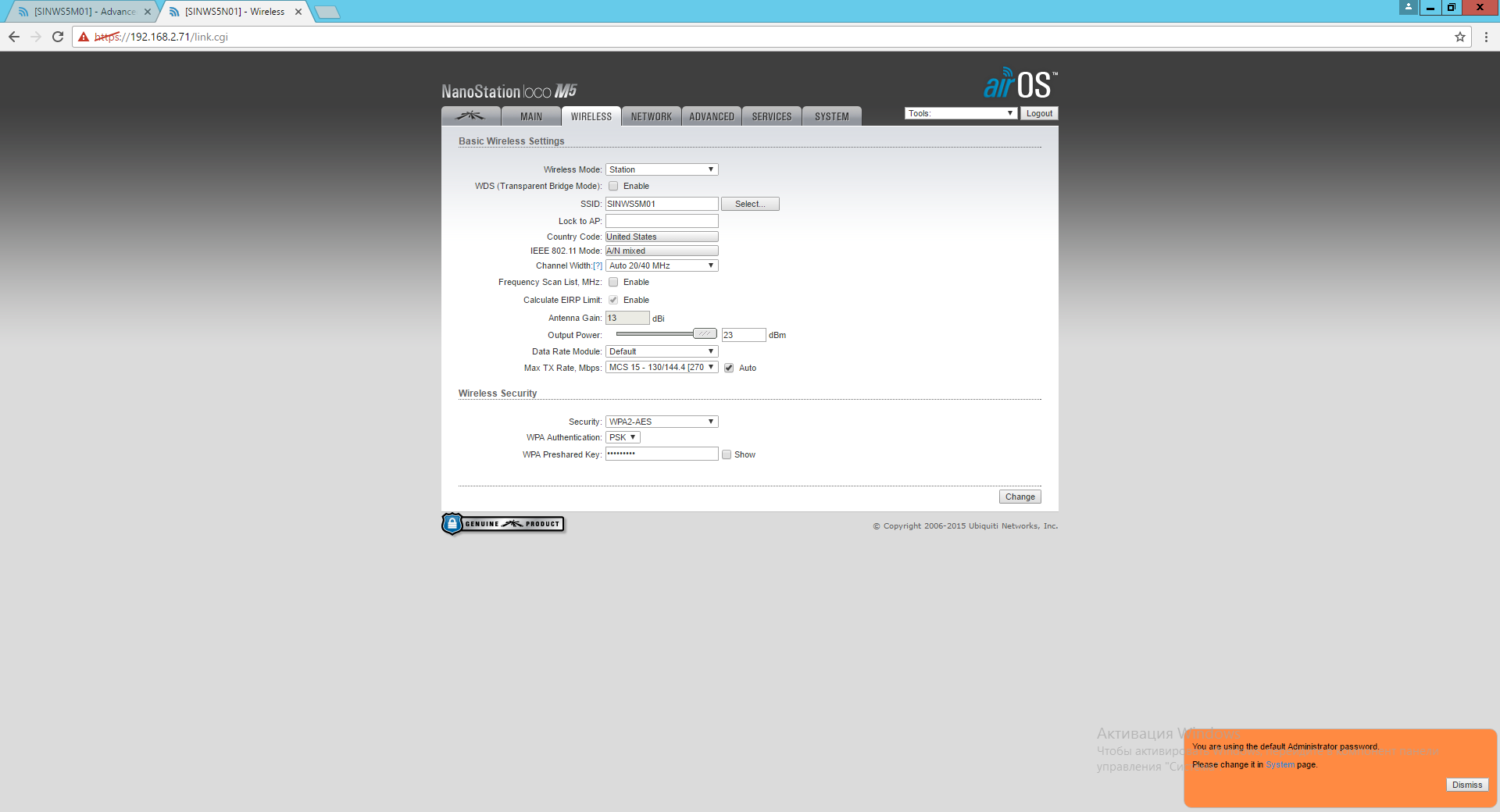Open Chrome three-dot menu

(x=1486, y=37)
